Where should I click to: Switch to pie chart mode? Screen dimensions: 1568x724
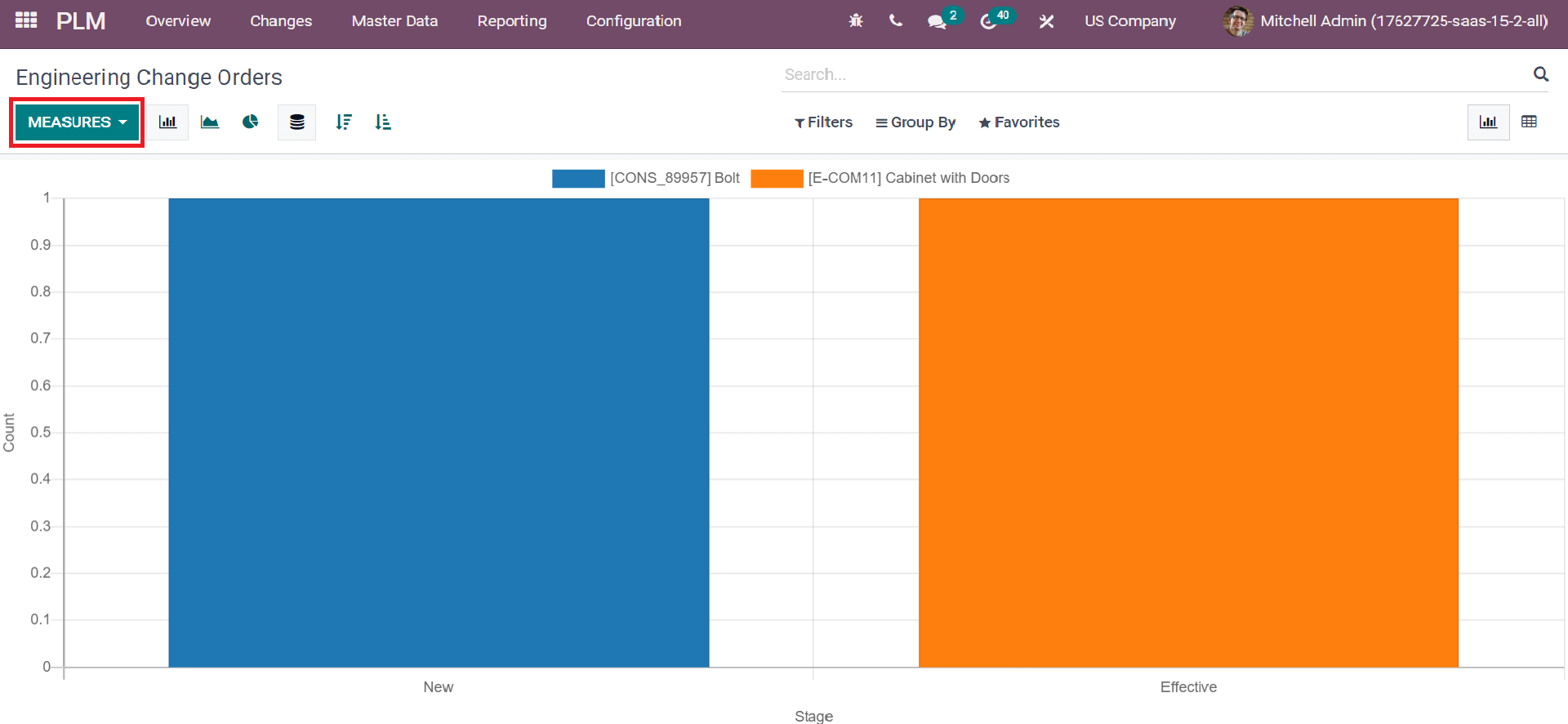click(x=250, y=122)
